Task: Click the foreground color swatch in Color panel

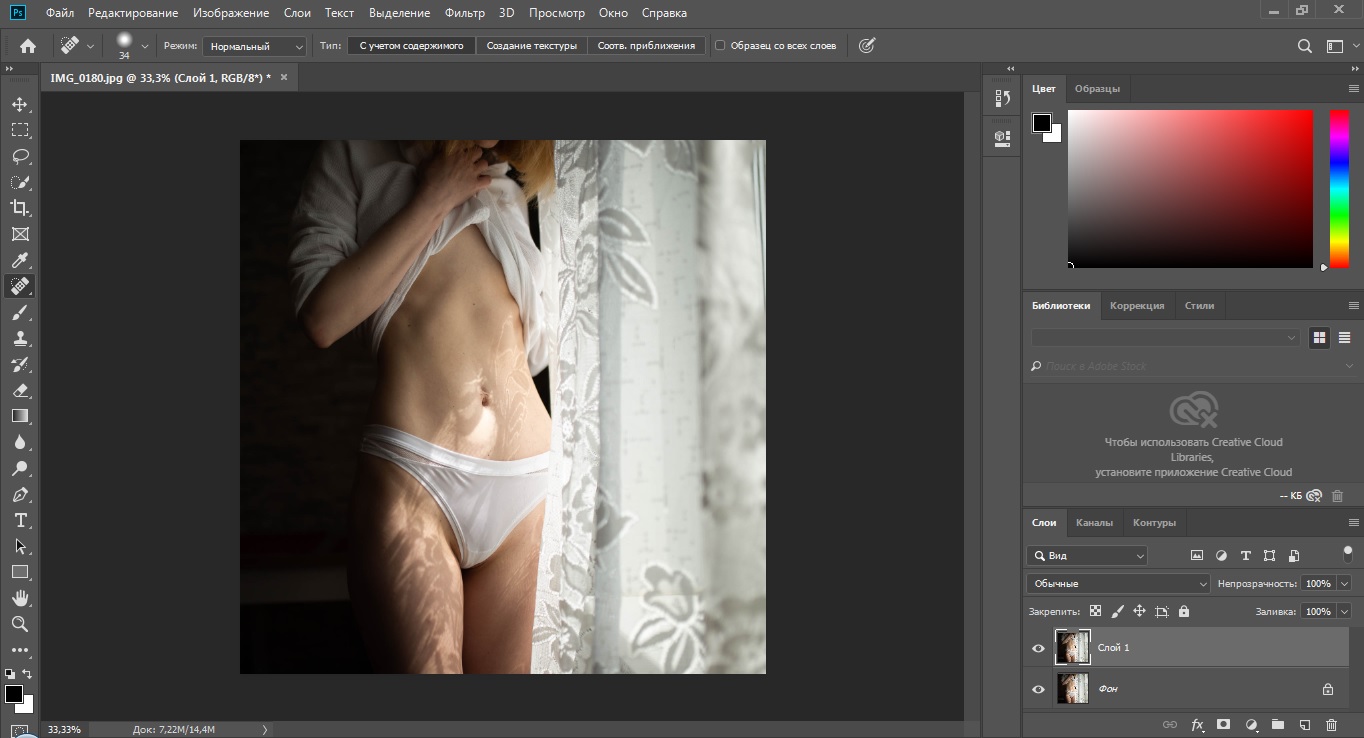Action: [x=1042, y=122]
